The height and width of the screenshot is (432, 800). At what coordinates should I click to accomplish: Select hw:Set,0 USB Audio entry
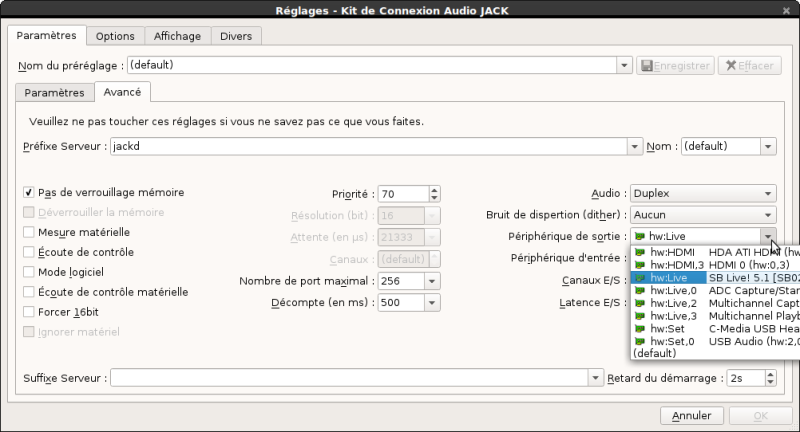pyautogui.click(x=716, y=341)
